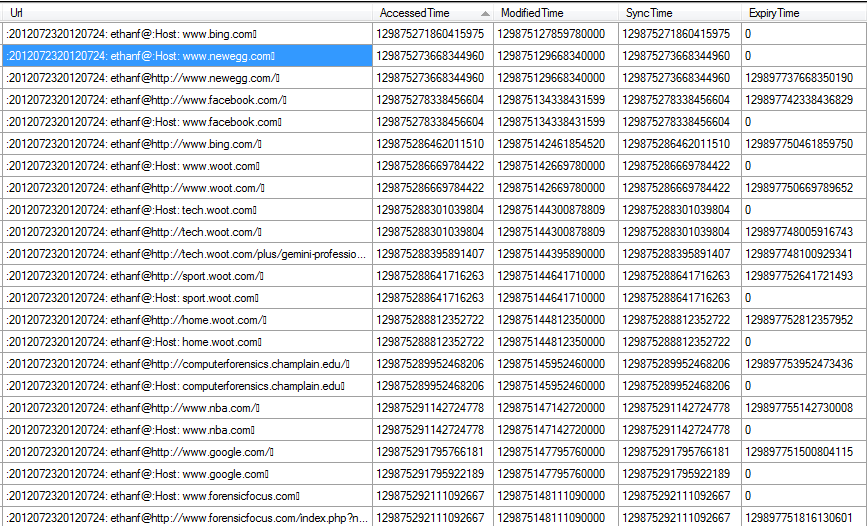Click AccessedTime cell 129875271860415975
867x526 pixels.
tap(433, 34)
